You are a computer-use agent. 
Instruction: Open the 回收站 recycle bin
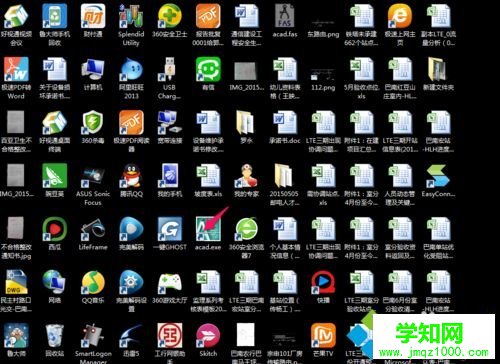coord(54,335)
